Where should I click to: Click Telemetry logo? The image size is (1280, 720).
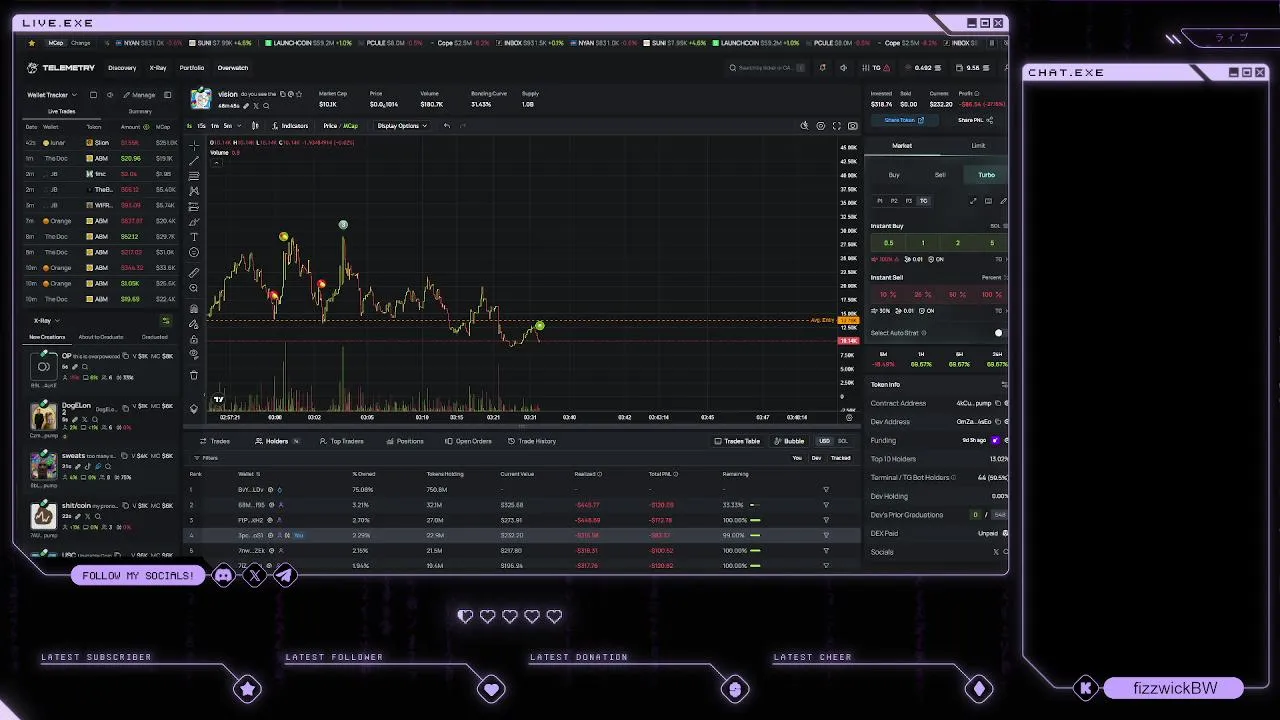[x=61, y=68]
